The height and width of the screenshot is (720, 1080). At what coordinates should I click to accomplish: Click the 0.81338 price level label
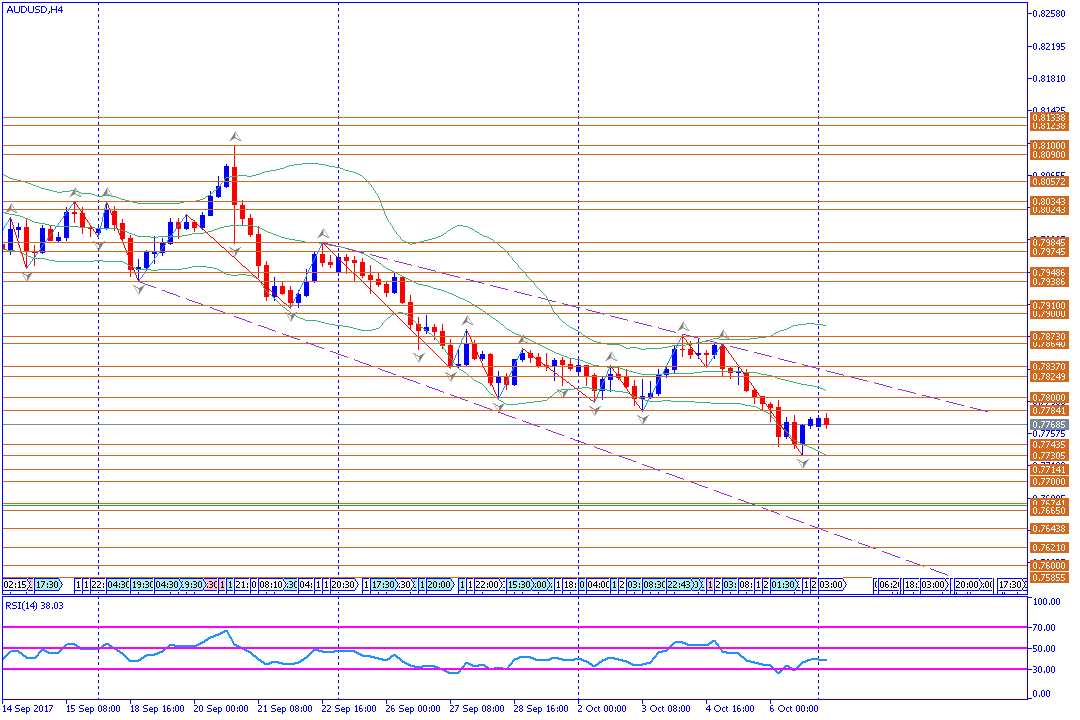(1048, 118)
